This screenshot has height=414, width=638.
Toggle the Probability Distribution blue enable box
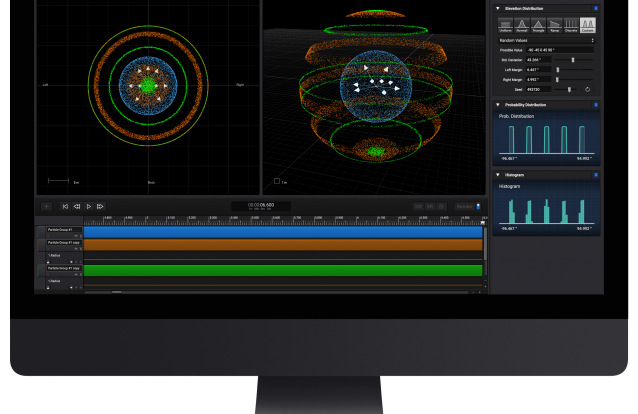point(597,104)
